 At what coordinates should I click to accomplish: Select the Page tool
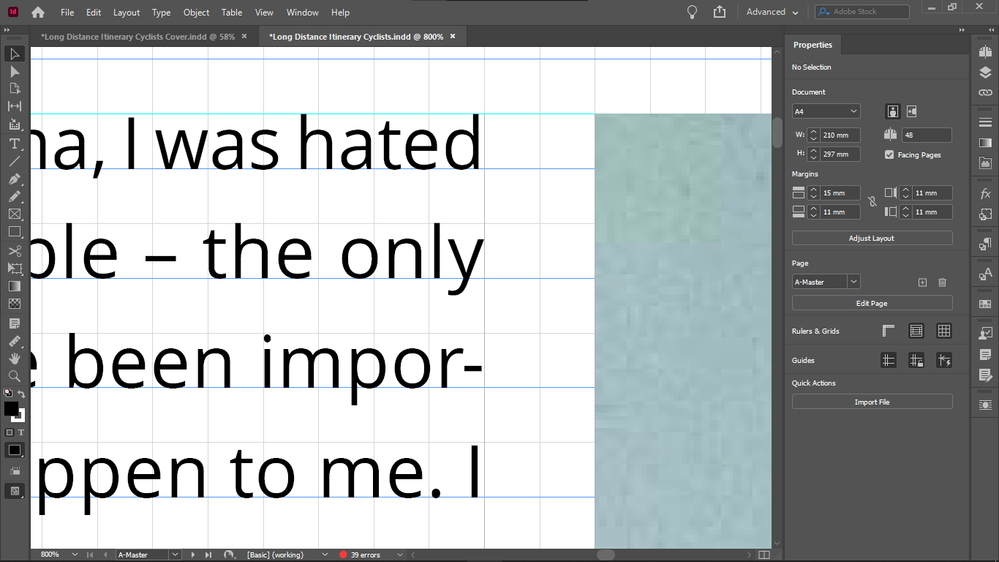point(14,89)
